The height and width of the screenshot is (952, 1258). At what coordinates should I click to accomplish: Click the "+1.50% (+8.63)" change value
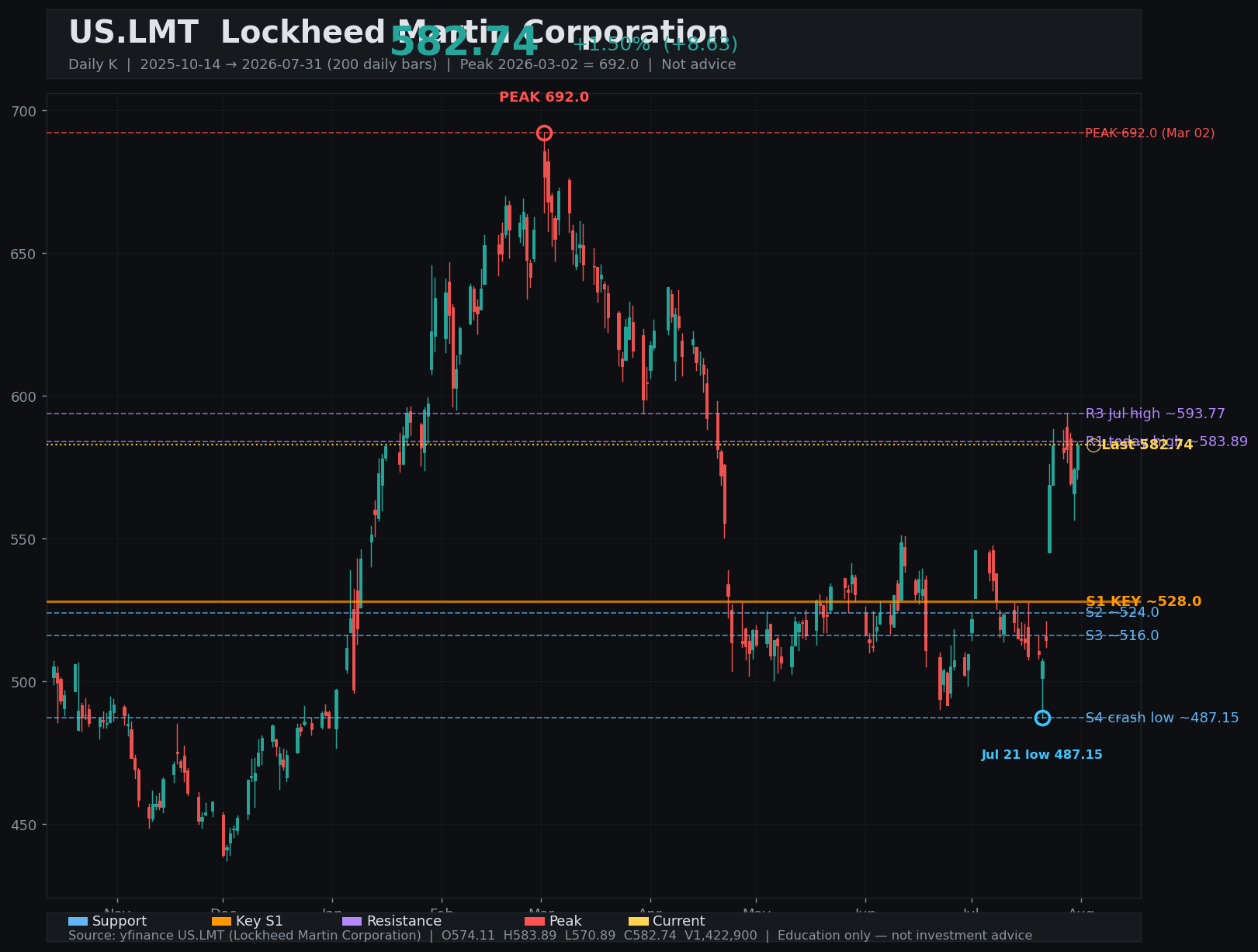click(x=655, y=44)
